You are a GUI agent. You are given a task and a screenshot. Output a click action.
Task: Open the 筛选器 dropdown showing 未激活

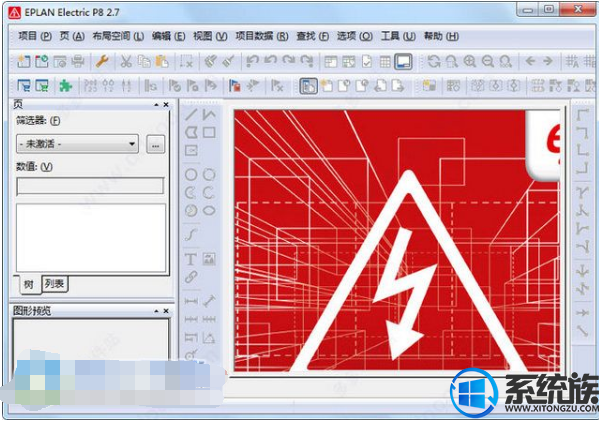(77, 144)
